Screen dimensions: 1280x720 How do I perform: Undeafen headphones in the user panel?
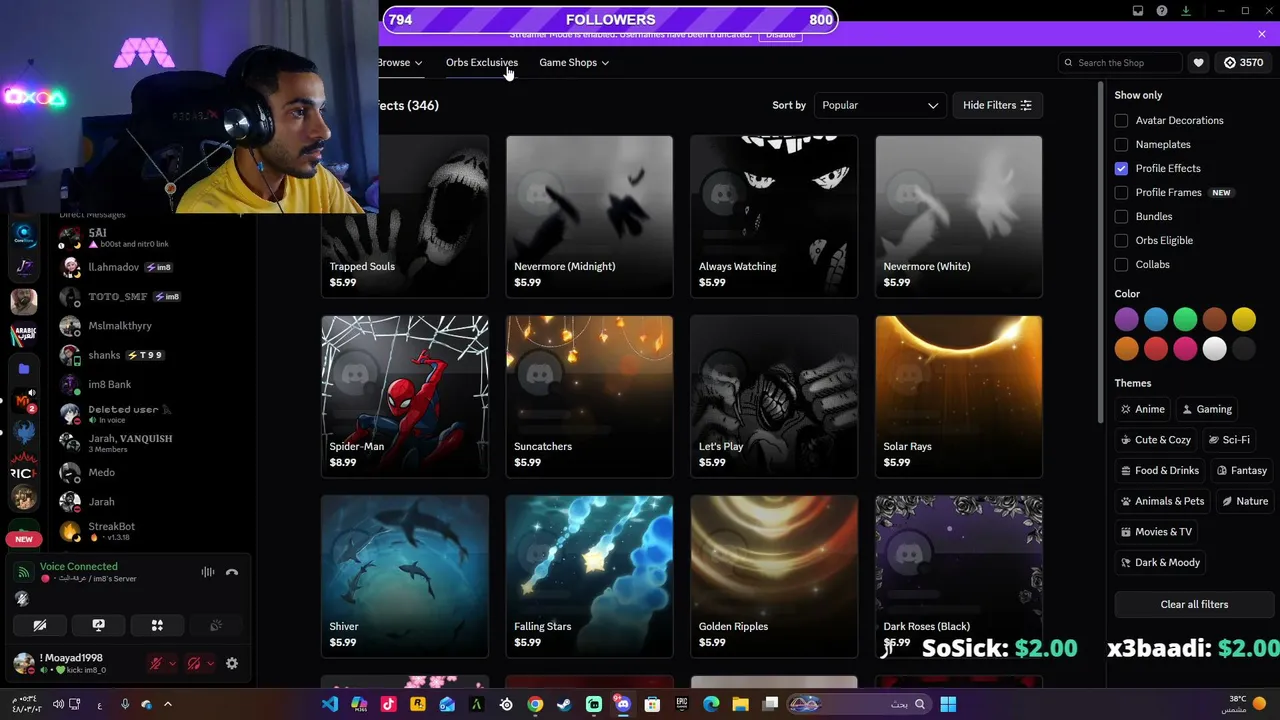click(194, 663)
